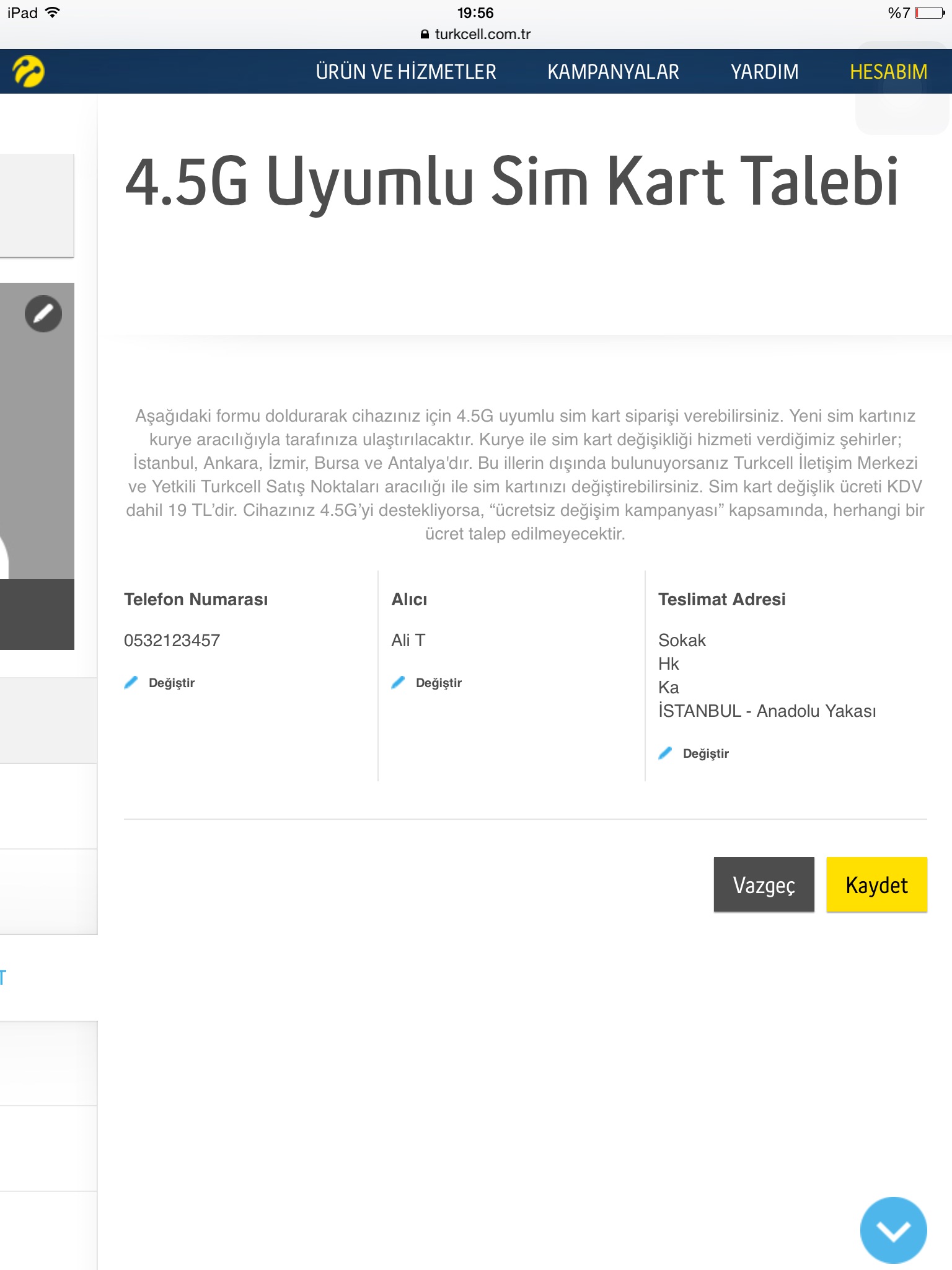Click the Telefon Numarası label
Viewport: 952px width, 1270px height.
[x=196, y=599]
